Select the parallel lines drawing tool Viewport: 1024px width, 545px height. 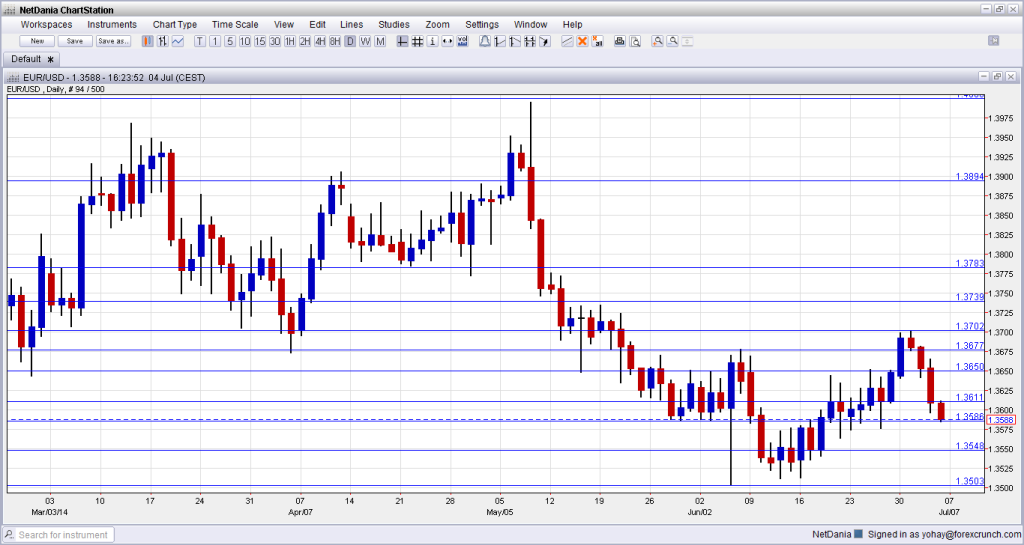[567, 41]
